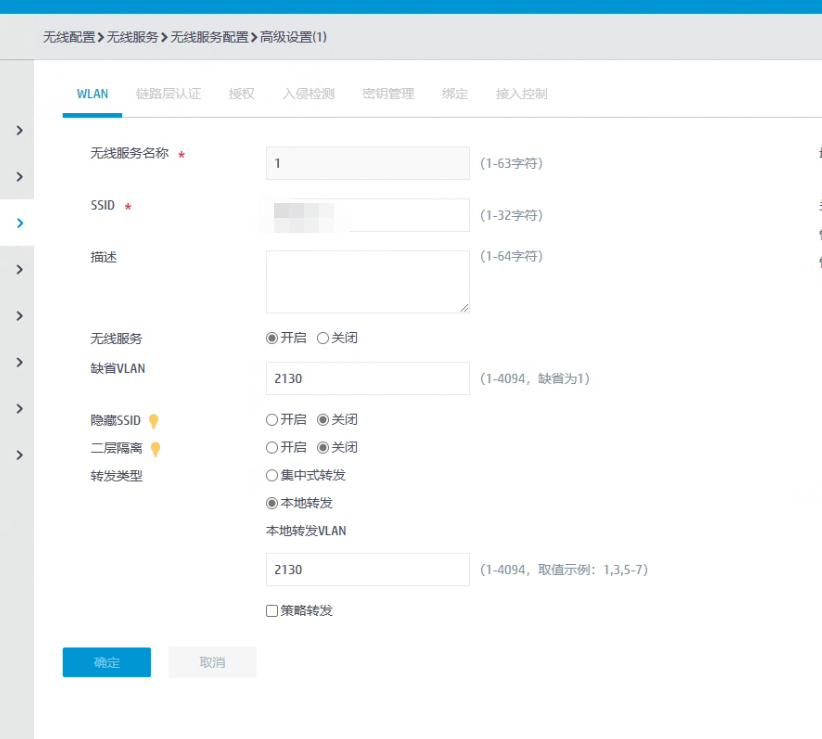Click the (1-4094, 缺省为1) hint text

[535, 378]
